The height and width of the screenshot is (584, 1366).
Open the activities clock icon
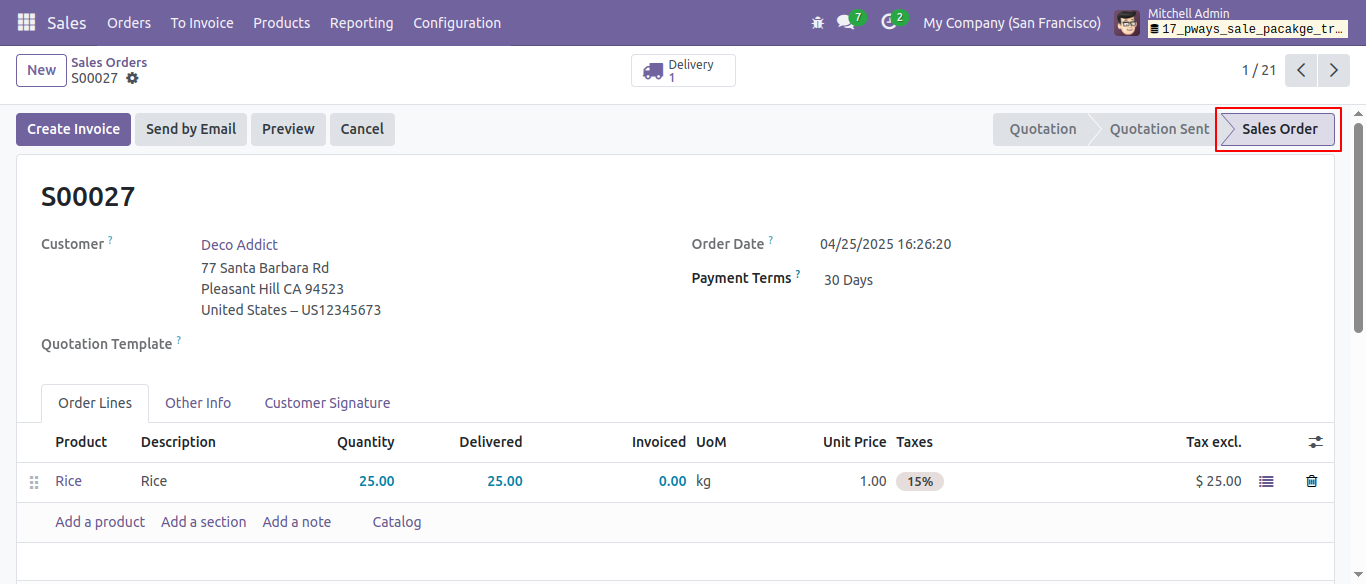[888, 22]
